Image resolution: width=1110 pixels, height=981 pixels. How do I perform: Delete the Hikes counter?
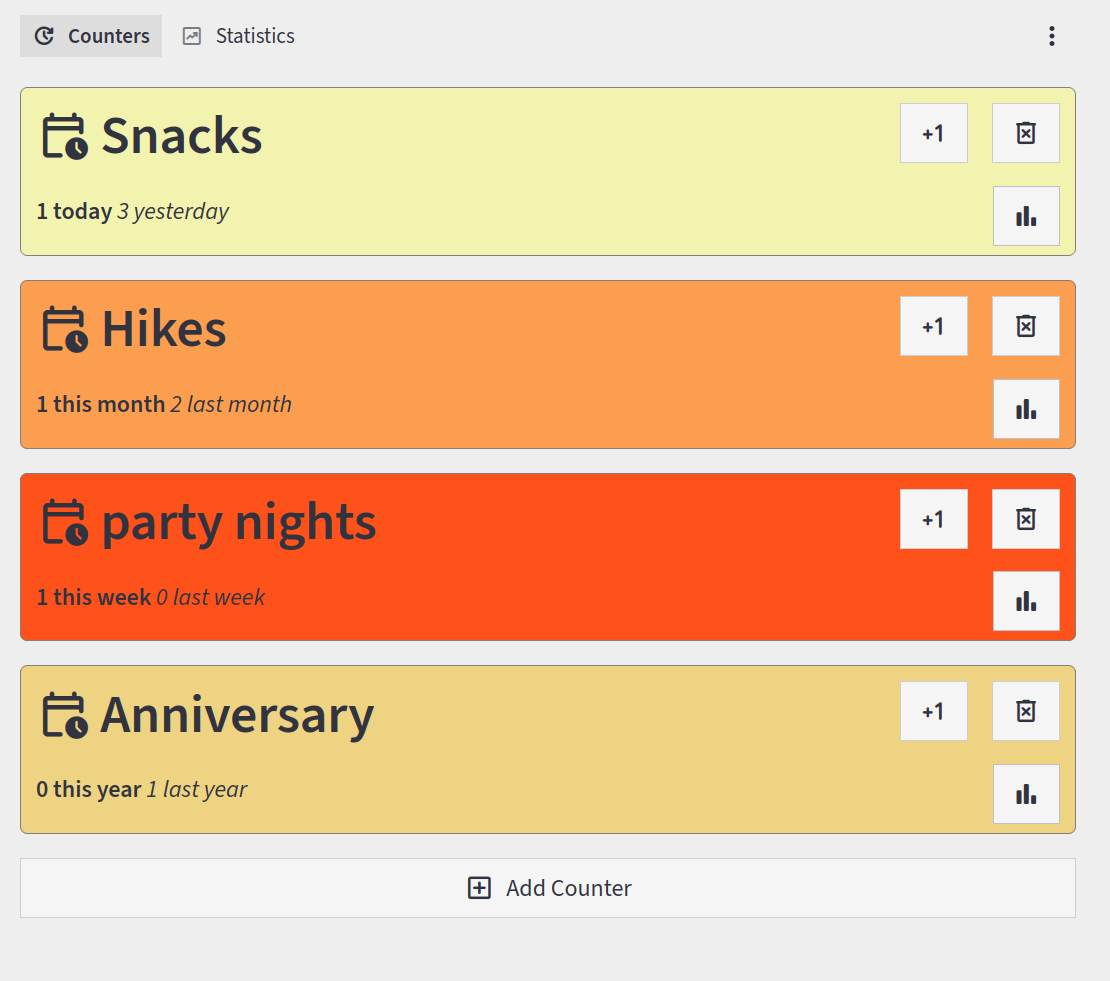1025,326
